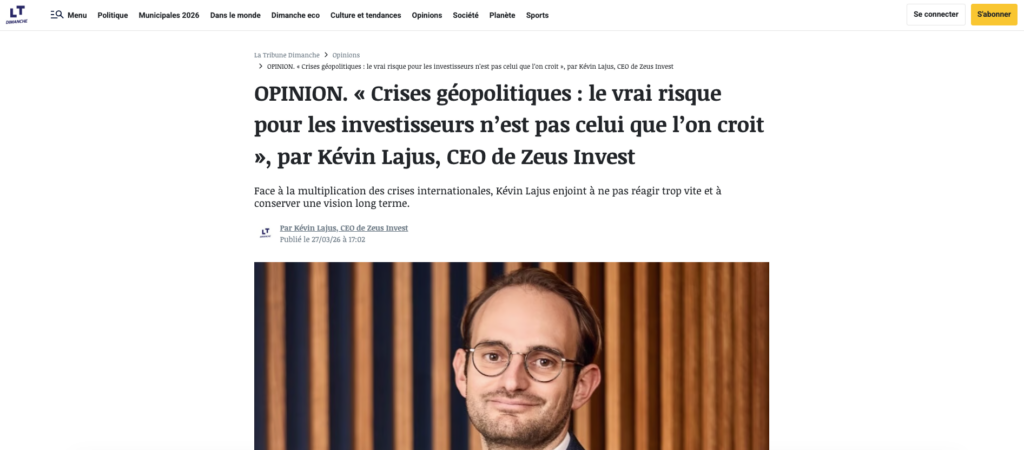The height and width of the screenshot is (450, 1024).
Task: Click the LT Dimanche logo in header
Action: (17, 14)
